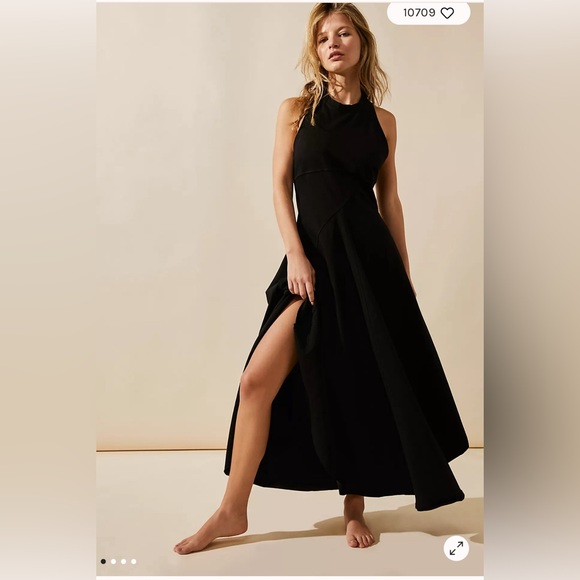Open fullscreen with the expand arrows icon
Image resolution: width=580 pixels, height=580 pixels.
point(456,548)
